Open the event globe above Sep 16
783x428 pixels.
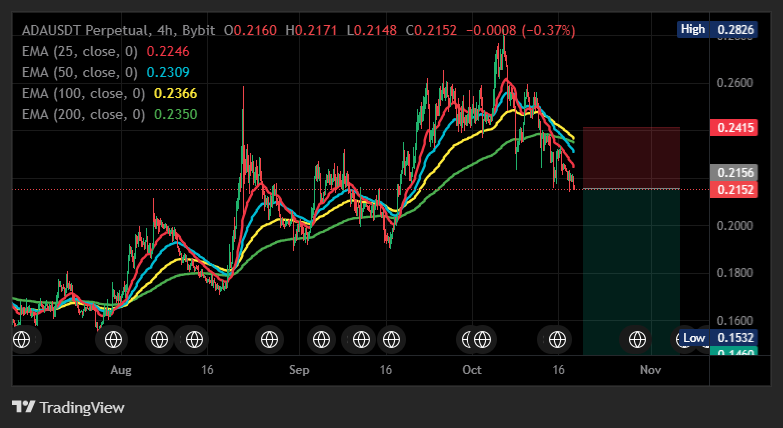(x=392, y=340)
